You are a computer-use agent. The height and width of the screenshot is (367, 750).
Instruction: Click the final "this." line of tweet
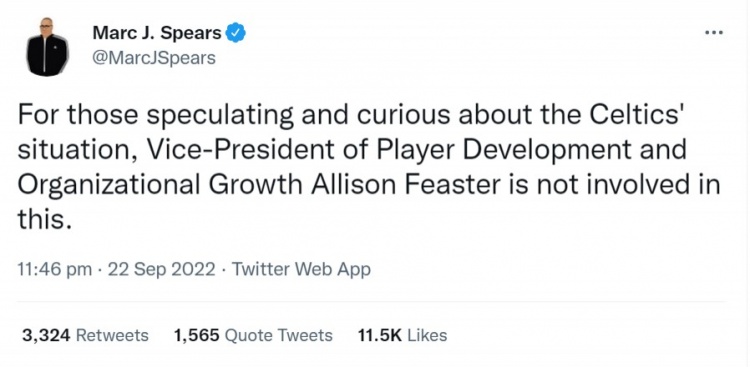pos(44,220)
